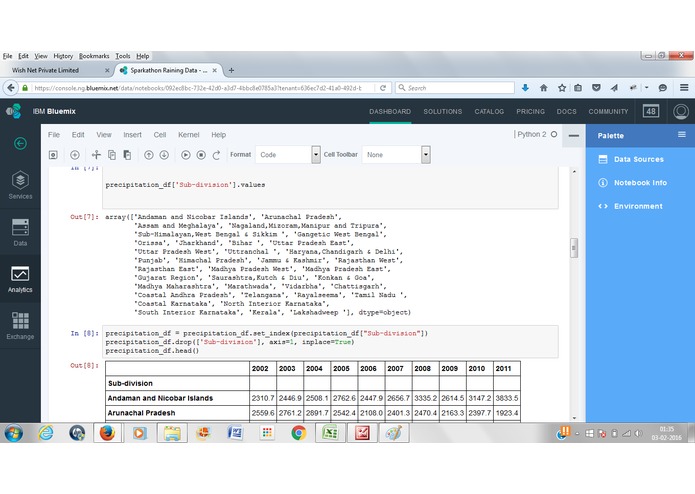Open the notebook Cell menu
The height and width of the screenshot is (494, 695).
[160, 135]
